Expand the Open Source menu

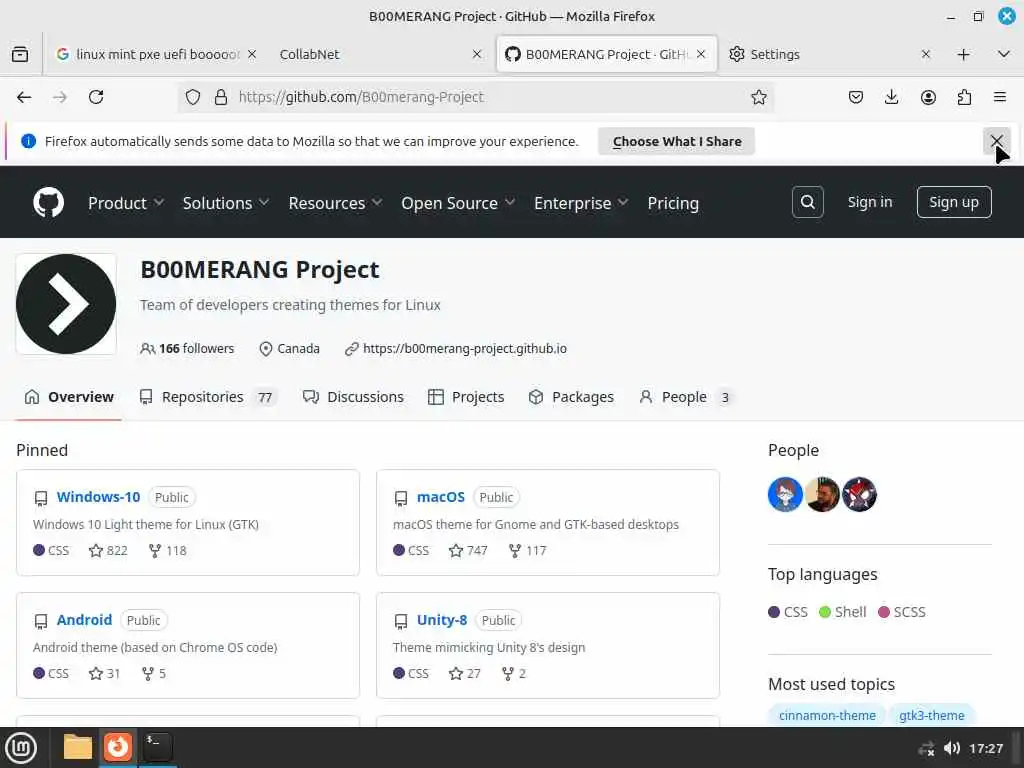click(458, 203)
